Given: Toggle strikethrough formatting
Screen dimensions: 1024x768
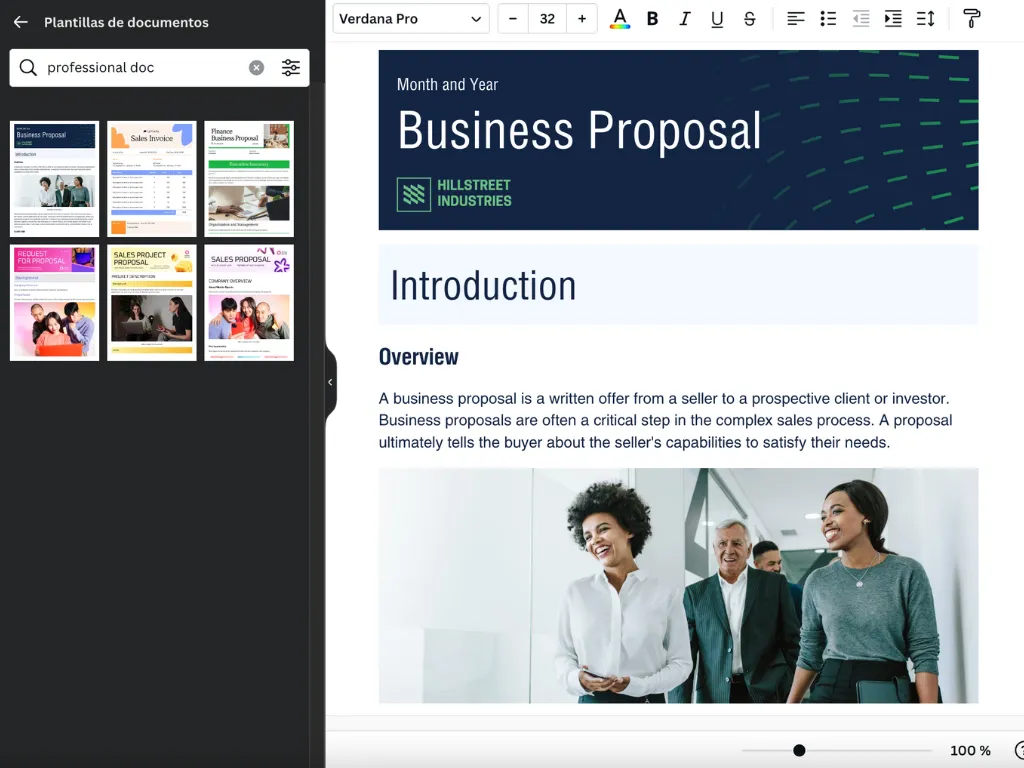Looking at the screenshot, I should click(750, 19).
